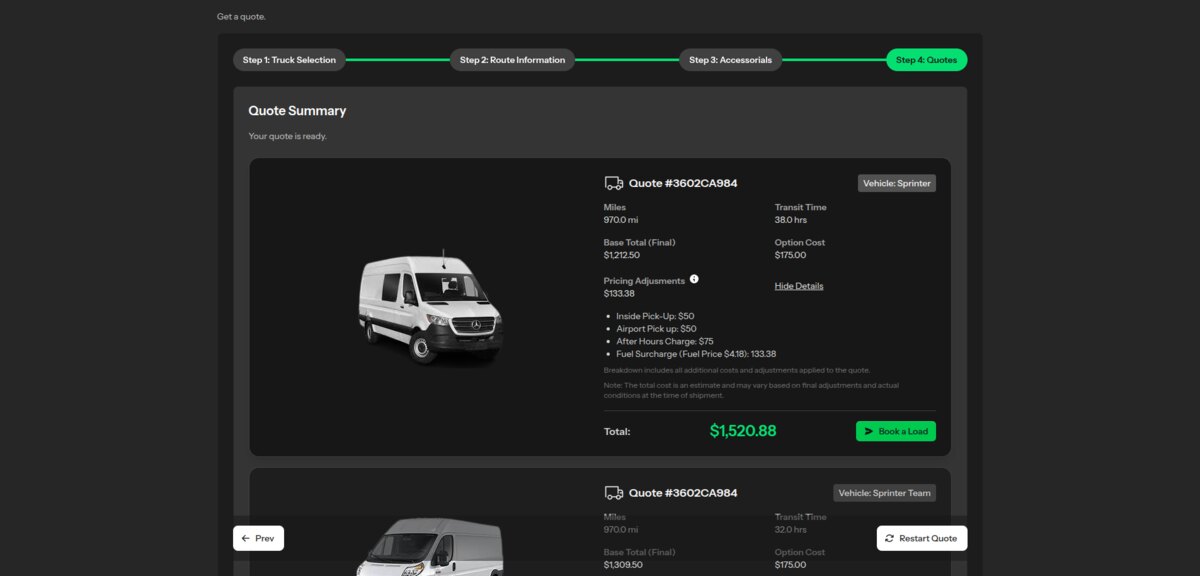This screenshot has height=576, width=1200.
Task: Click the truck icon beside Sprinter Team quote
Action: 613,493
